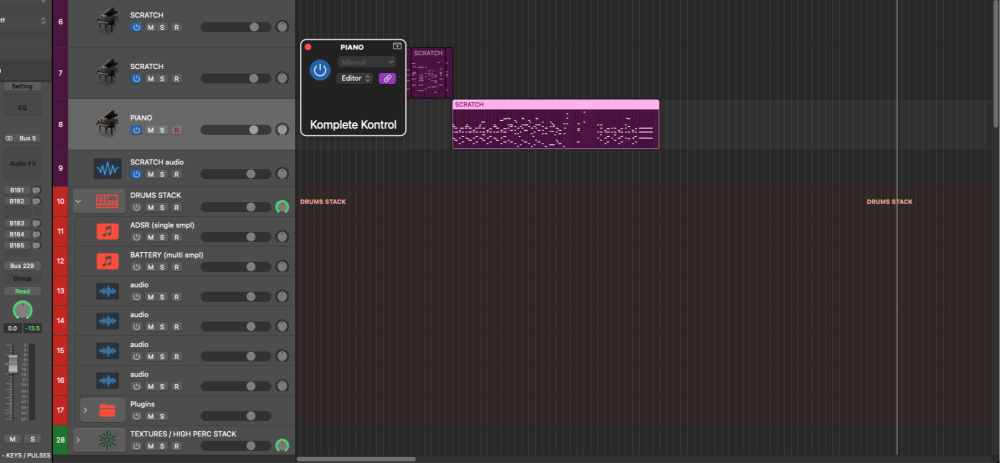Open the Bus 229 output slot
This screenshot has height=463, width=1000.
tap(22, 265)
